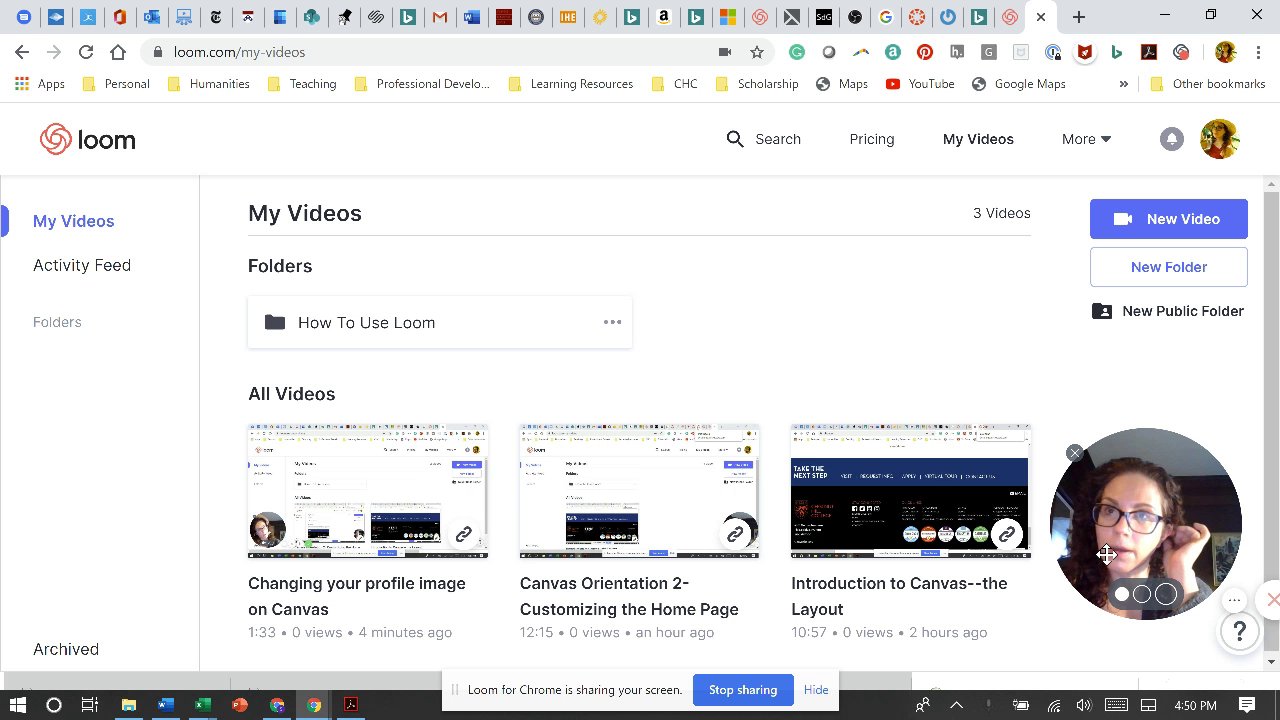The image size is (1280, 720).
Task: Open Introduction to Canvas video thumbnail
Action: point(911,491)
